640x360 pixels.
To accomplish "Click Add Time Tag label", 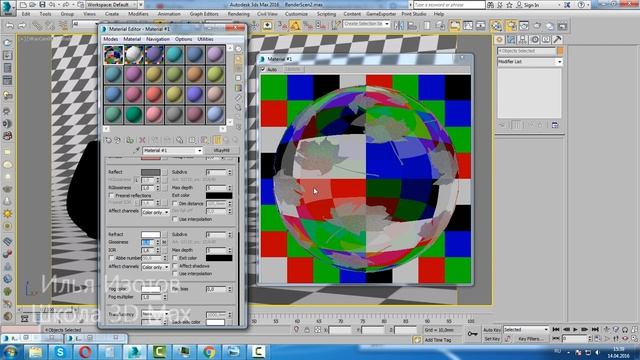I will [438, 340].
